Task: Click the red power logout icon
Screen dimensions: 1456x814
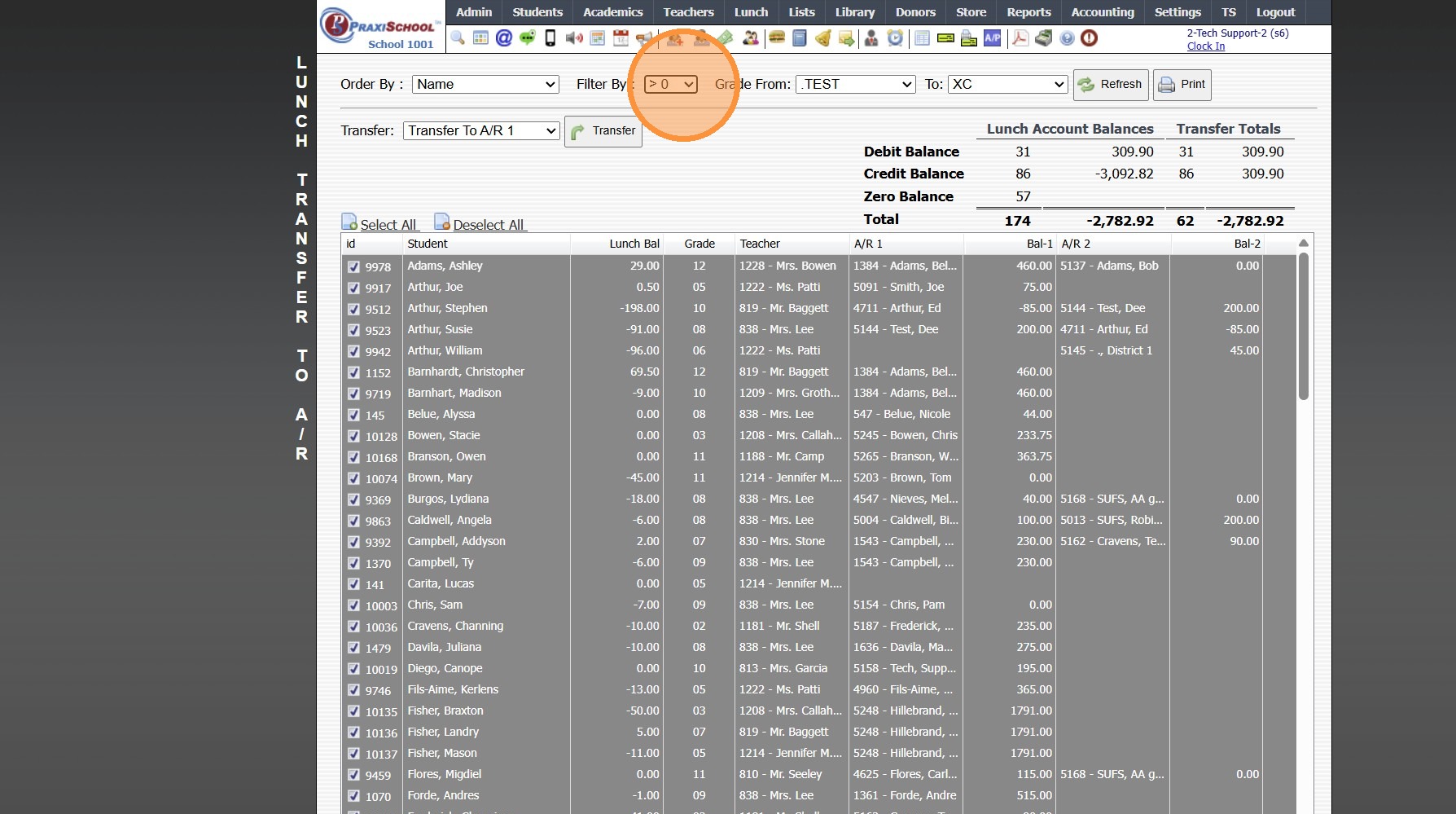Action: [x=1090, y=38]
